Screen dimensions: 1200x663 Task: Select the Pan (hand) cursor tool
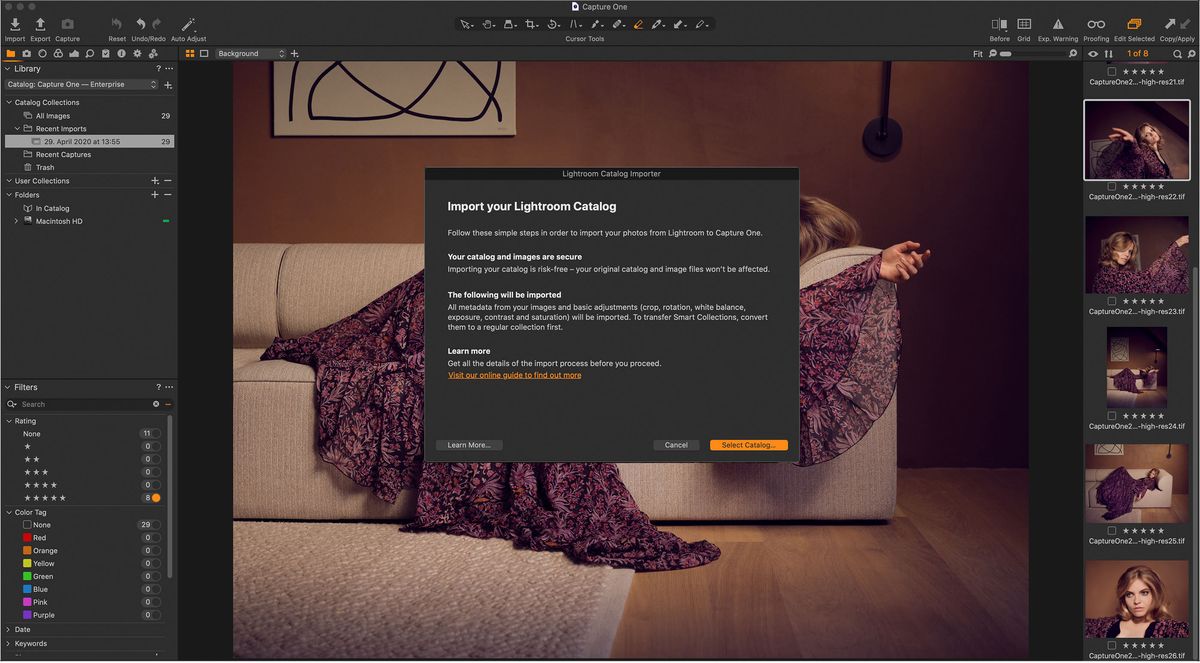(x=487, y=24)
